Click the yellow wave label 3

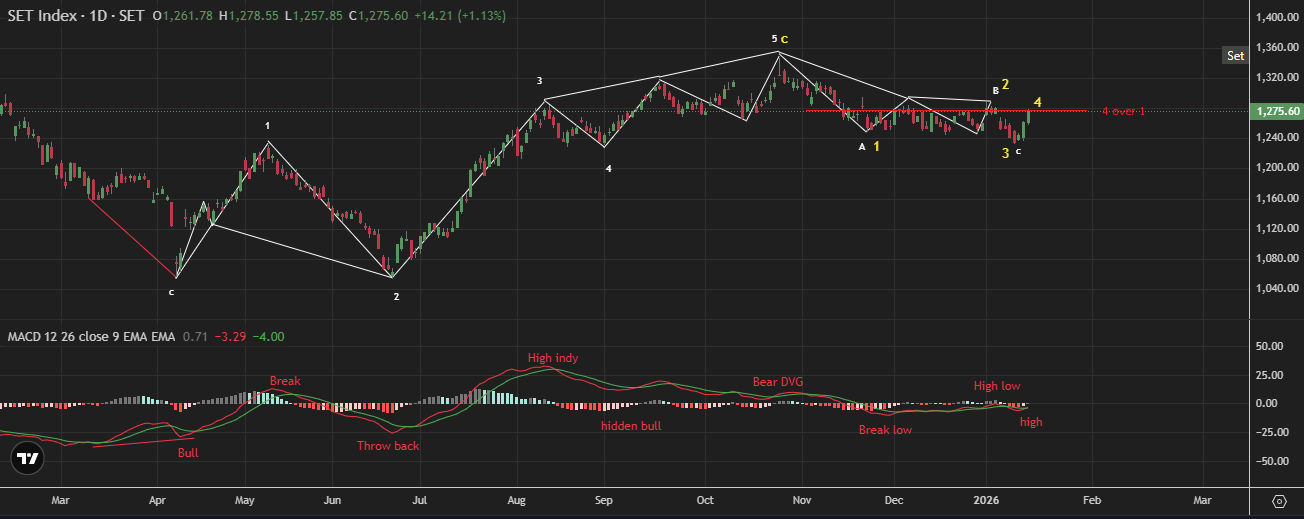click(1005, 153)
